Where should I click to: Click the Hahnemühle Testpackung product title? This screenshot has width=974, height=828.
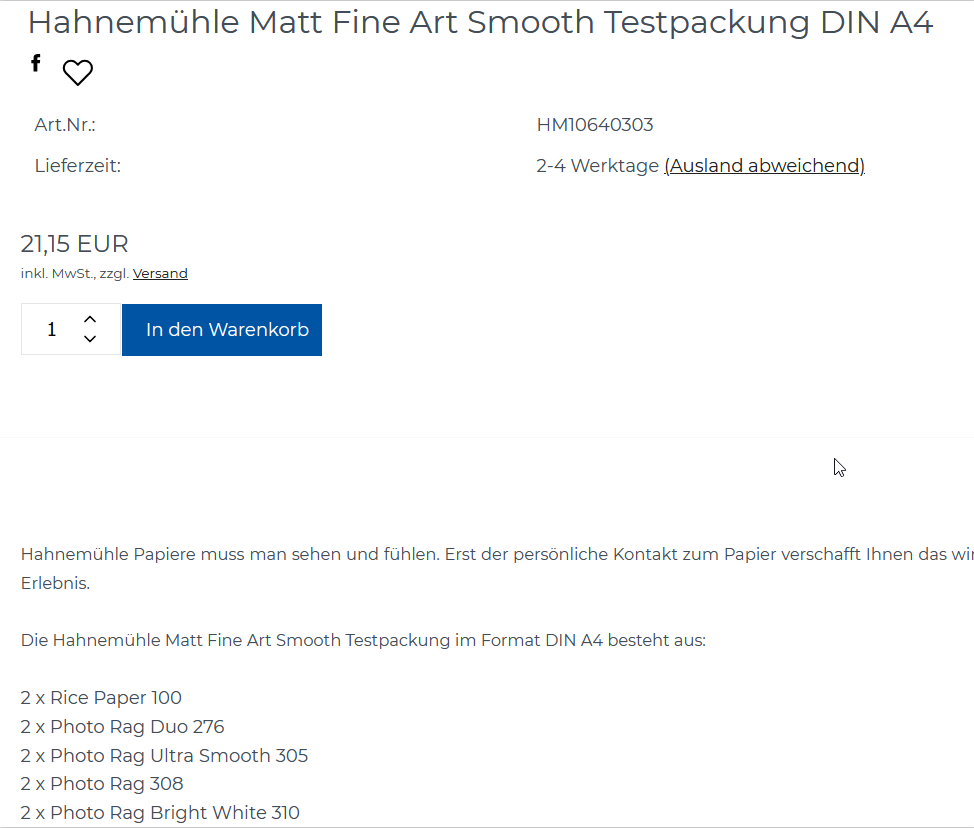480,23
